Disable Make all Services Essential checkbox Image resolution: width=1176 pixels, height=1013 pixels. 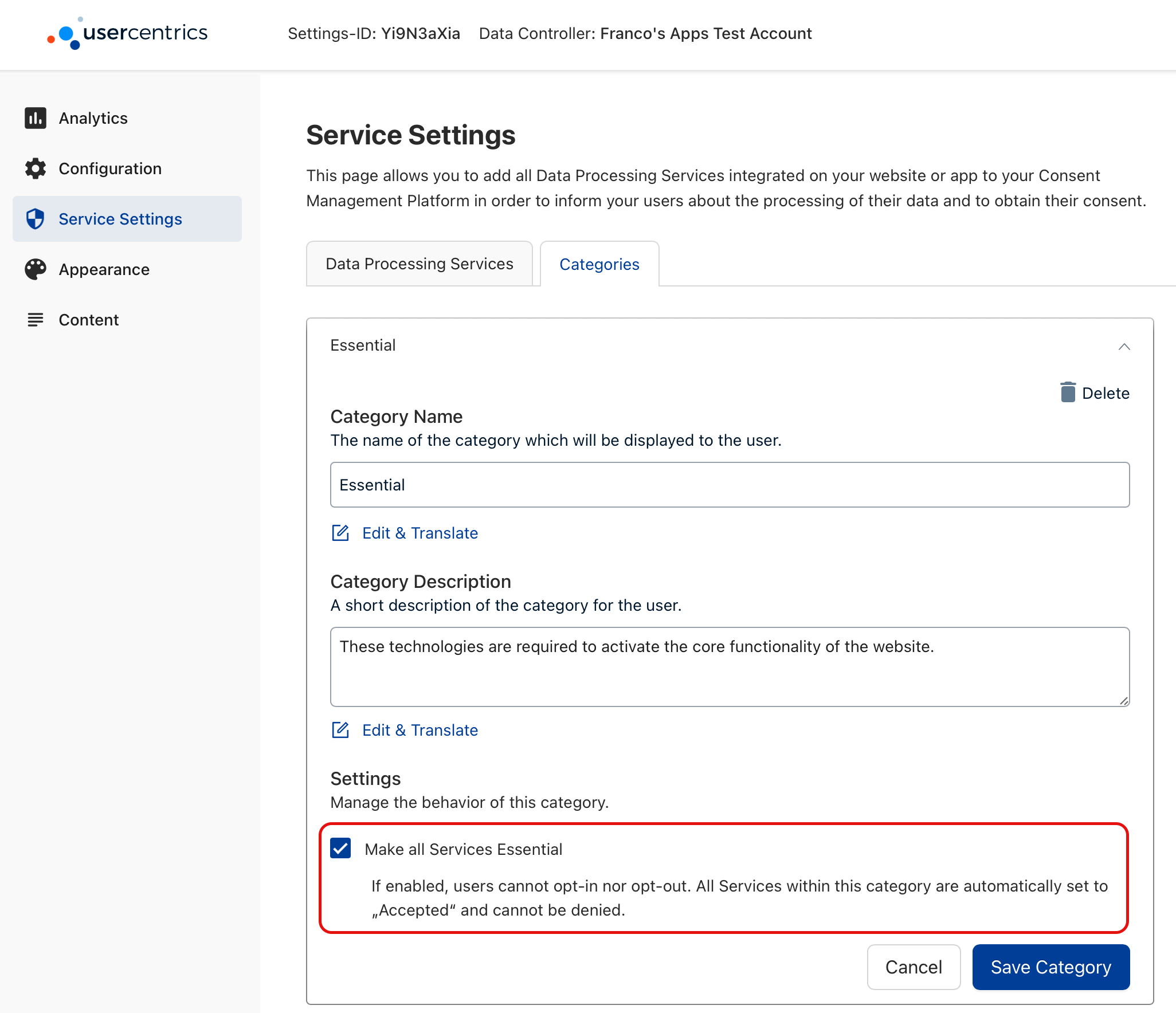point(340,849)
